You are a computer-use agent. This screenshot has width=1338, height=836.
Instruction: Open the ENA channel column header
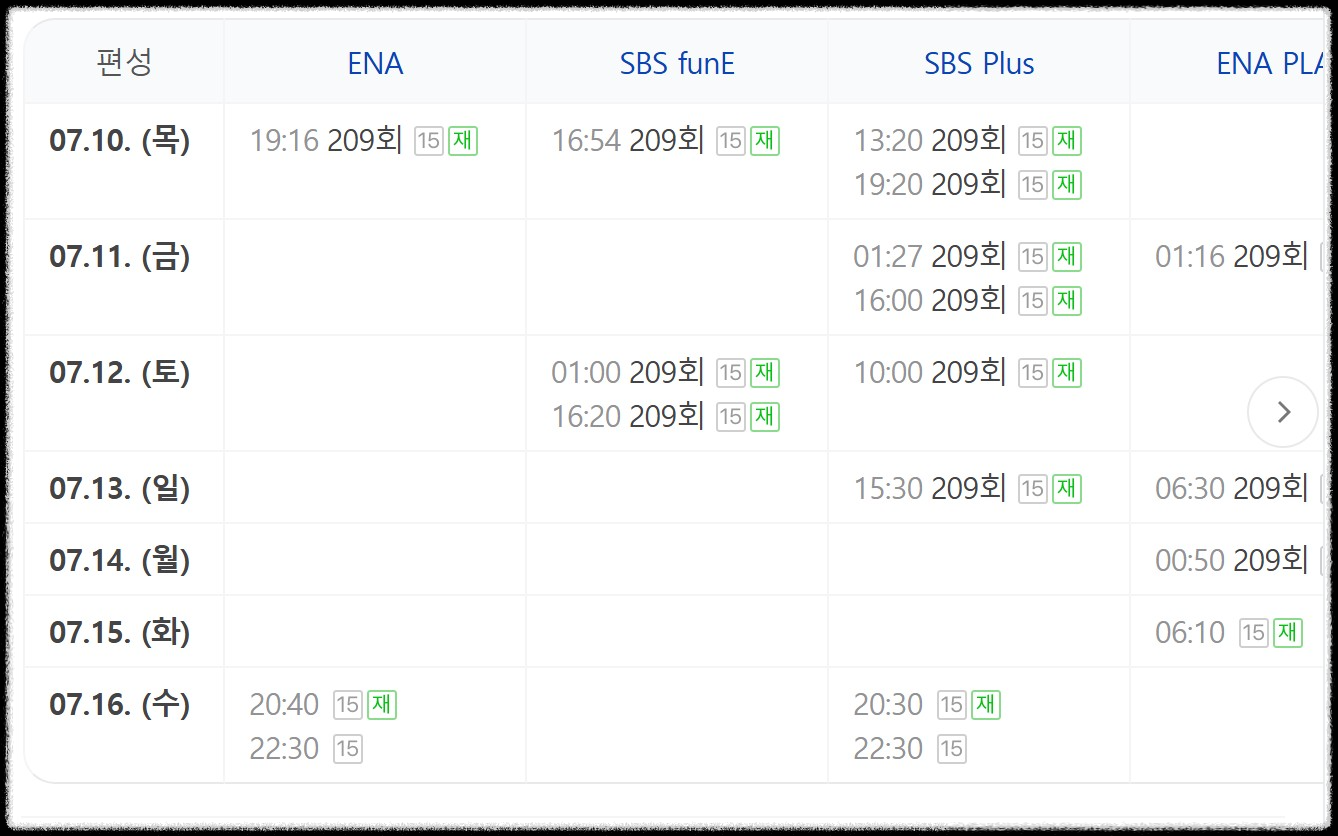click(x=376, y=63)
